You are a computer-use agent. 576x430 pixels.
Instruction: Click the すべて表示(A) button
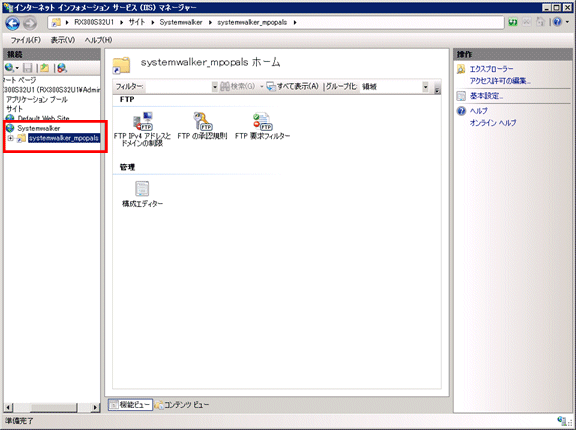pos(293,87)
